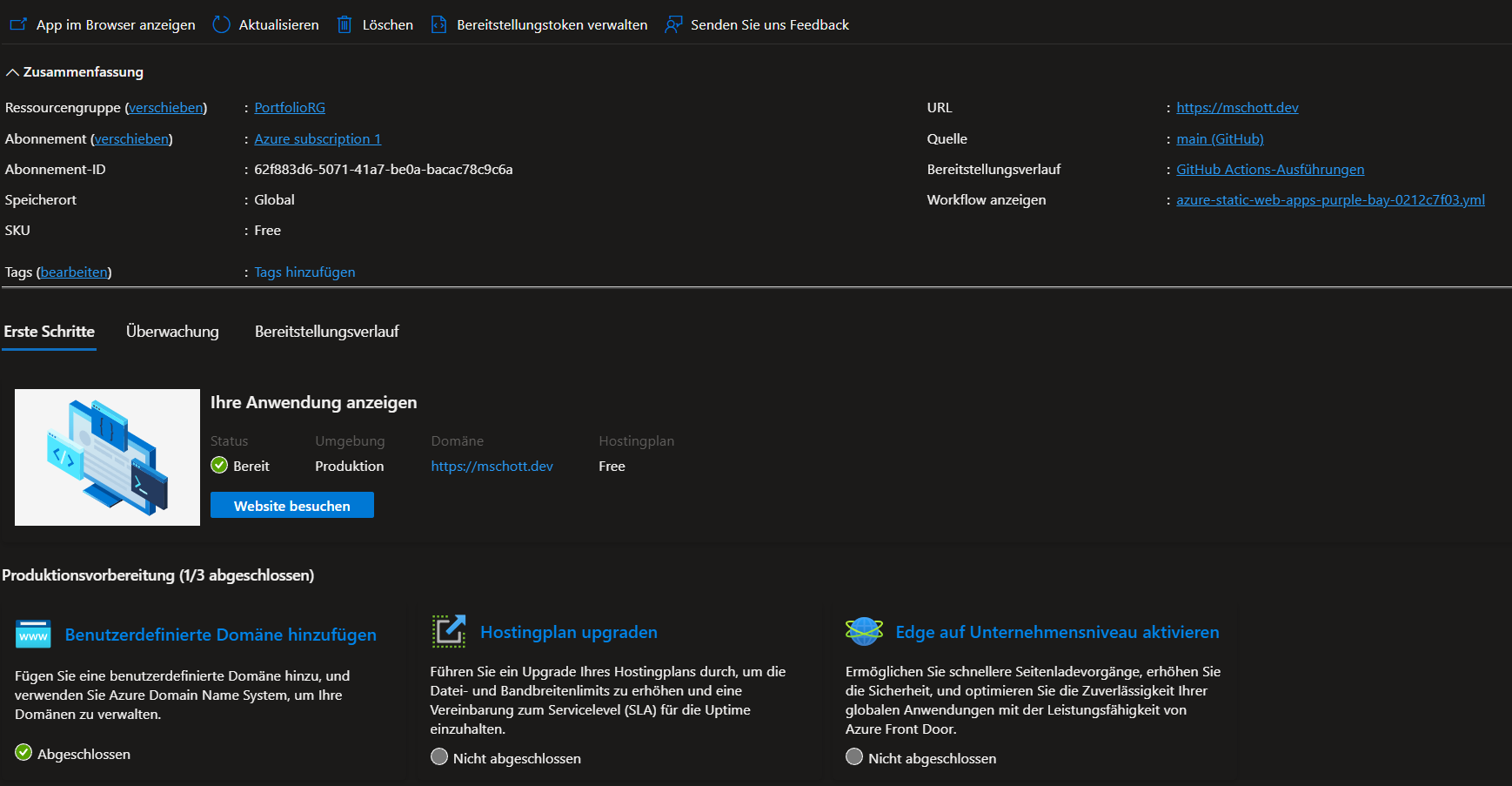Screen dimensions: 1512x786
Task: Click the Hostingplan value Free
Action: [612, 467]
